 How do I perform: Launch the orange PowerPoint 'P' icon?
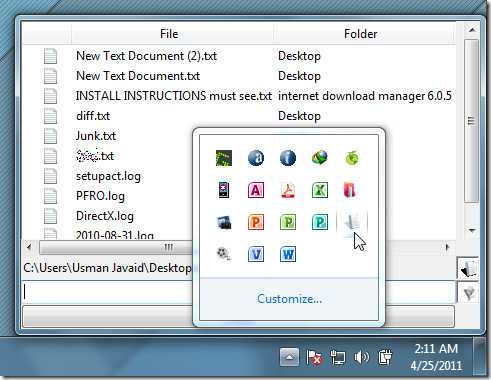[x=256, y=222]
